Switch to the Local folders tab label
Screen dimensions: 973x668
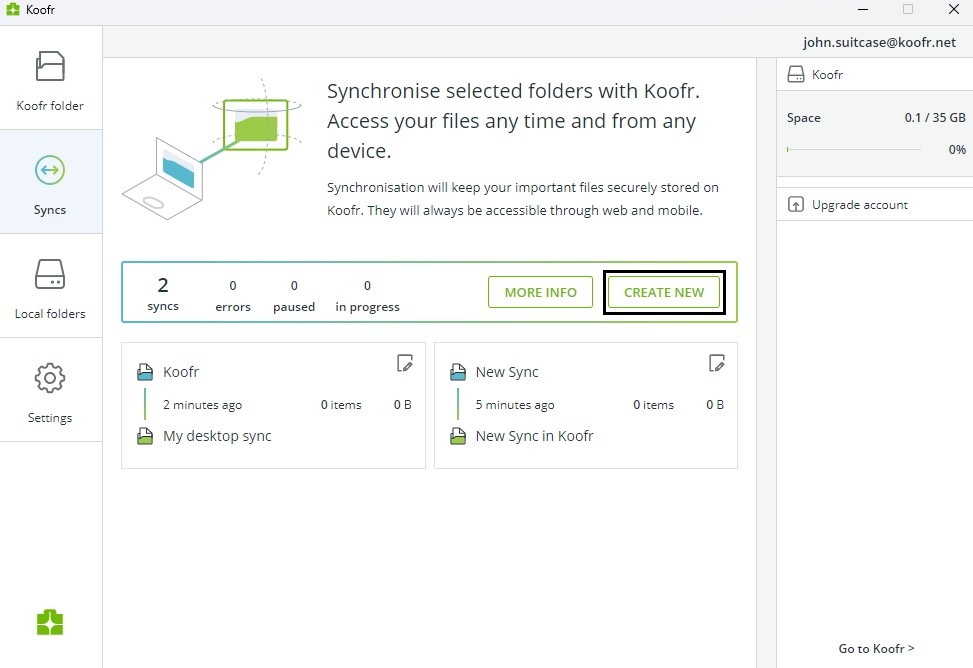click(50, 314)
